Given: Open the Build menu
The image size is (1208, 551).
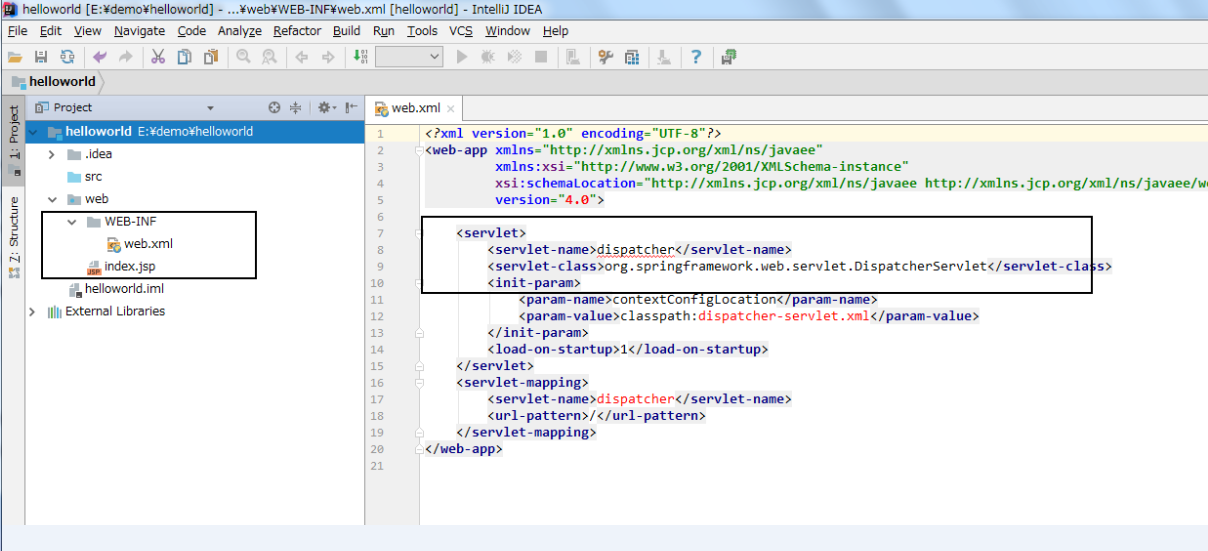Looking at the screenshot, I should (346, 31).
